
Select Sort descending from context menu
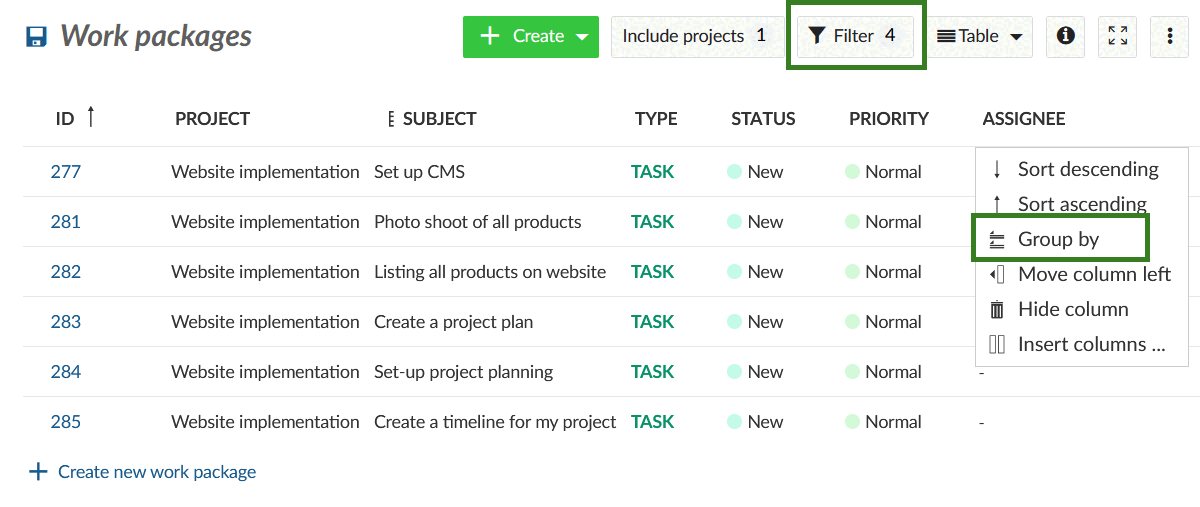pos(1087,169)
